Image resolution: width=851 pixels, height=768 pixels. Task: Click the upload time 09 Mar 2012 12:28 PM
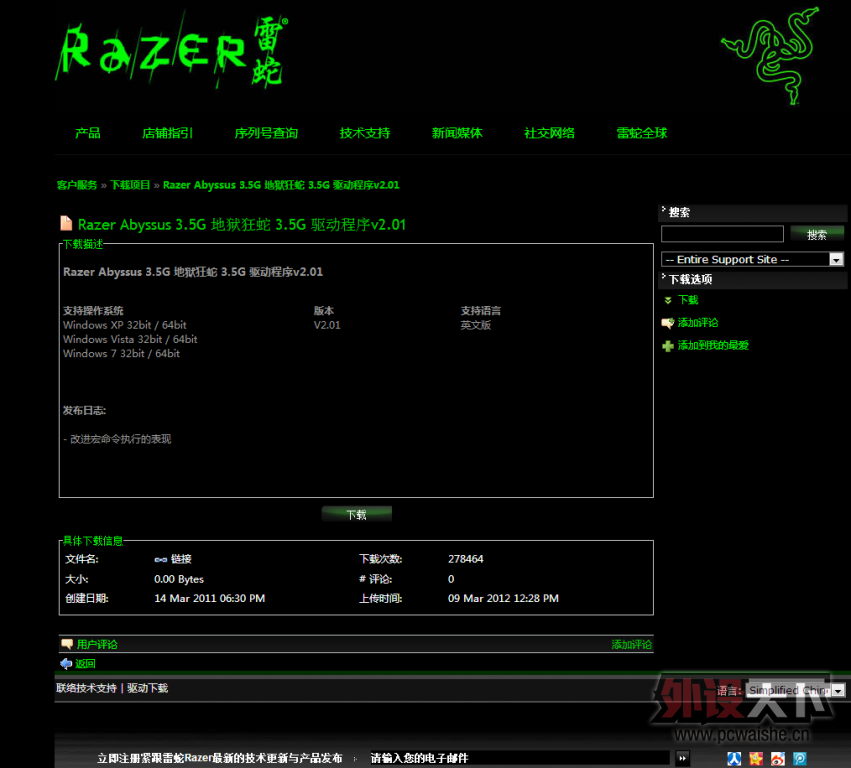(x=503, y=598)
